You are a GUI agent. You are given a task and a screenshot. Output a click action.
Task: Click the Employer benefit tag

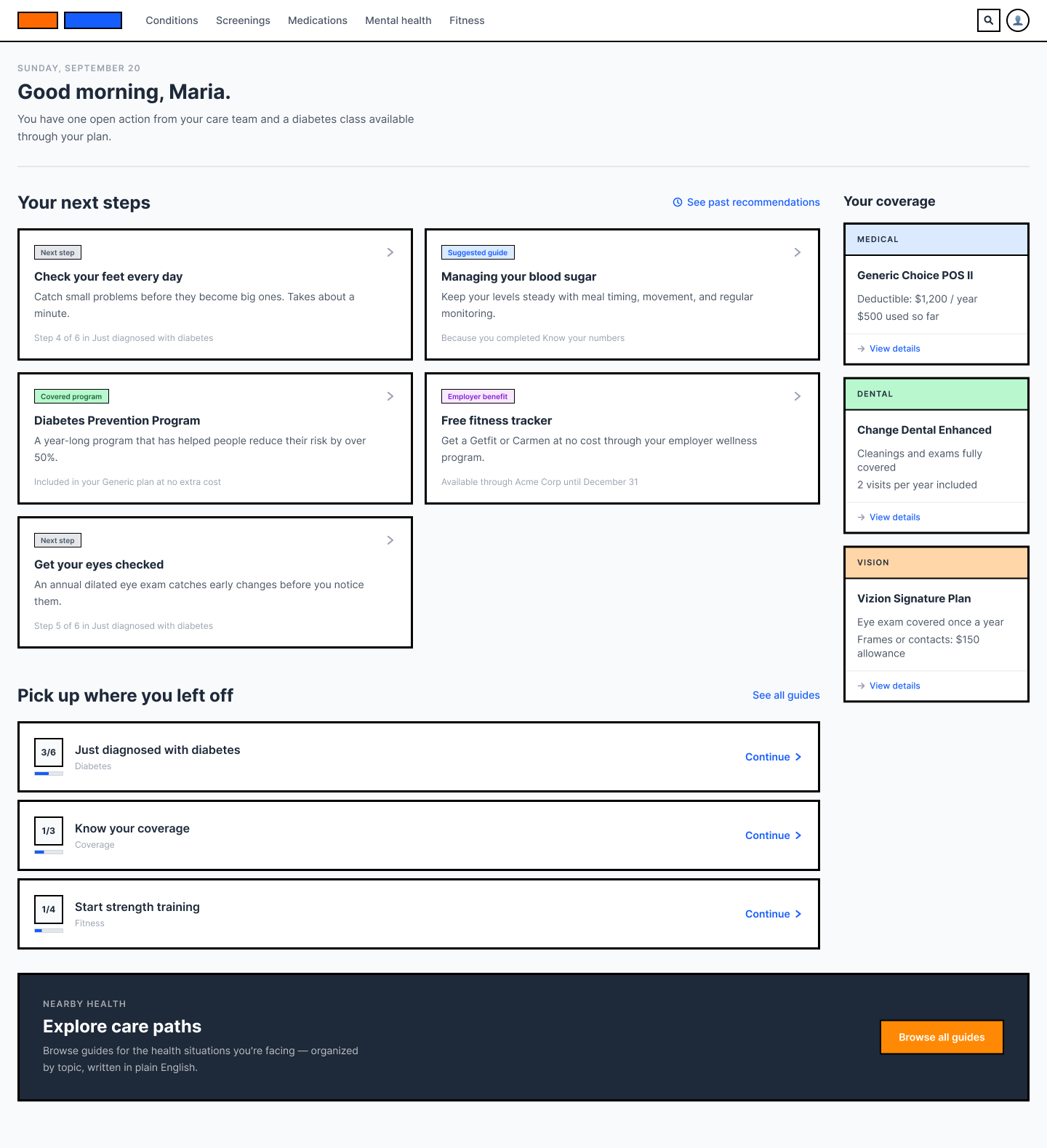tap(478, 396)
